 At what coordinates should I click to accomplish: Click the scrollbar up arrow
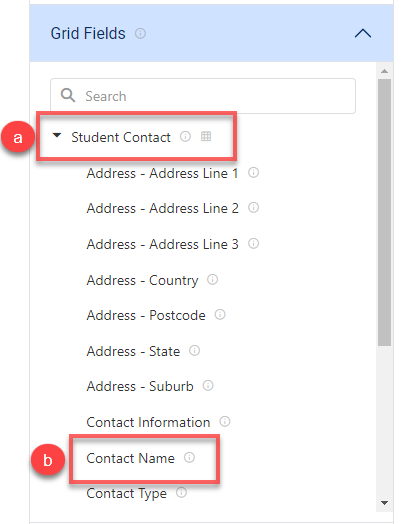(x=384, y=71)
